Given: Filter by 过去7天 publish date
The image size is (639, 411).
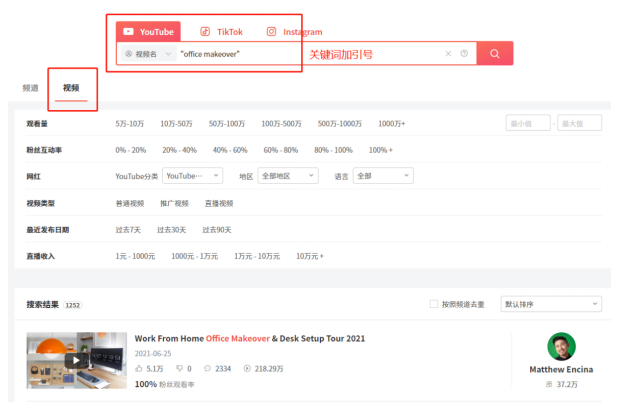Looking at the screenshot, I should click(128, 230).
